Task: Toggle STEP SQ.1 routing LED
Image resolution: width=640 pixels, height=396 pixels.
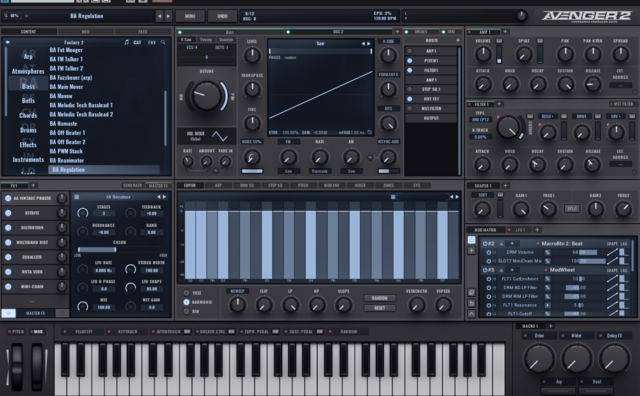Action: click(x=409, y=89)
